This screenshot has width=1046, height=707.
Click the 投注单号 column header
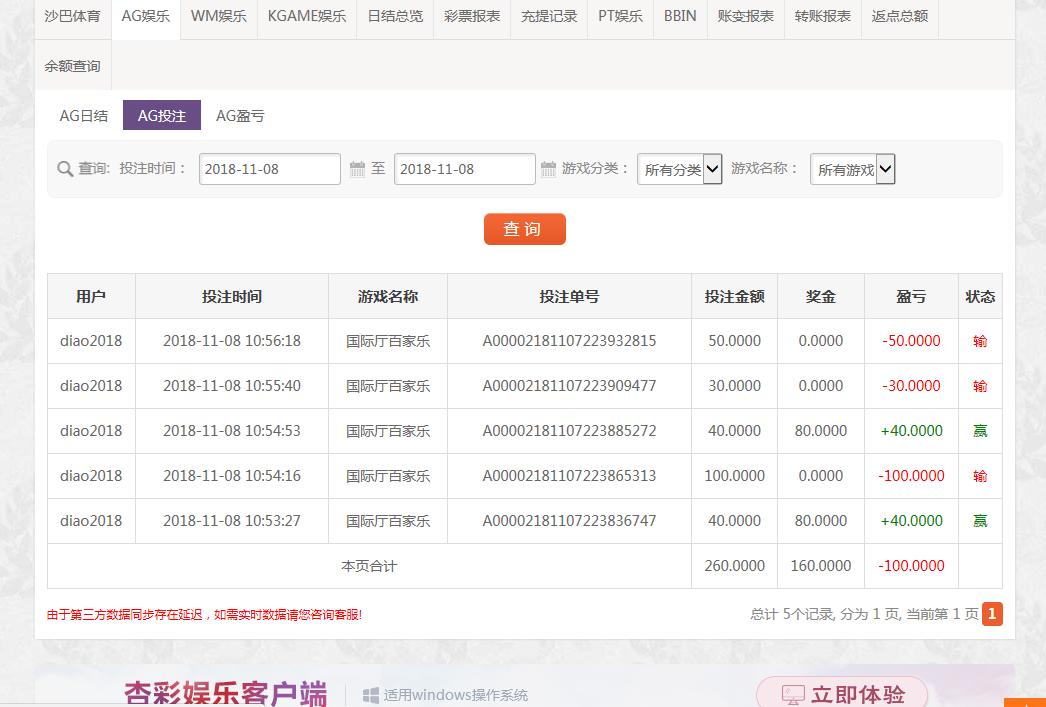pos(569,296)
